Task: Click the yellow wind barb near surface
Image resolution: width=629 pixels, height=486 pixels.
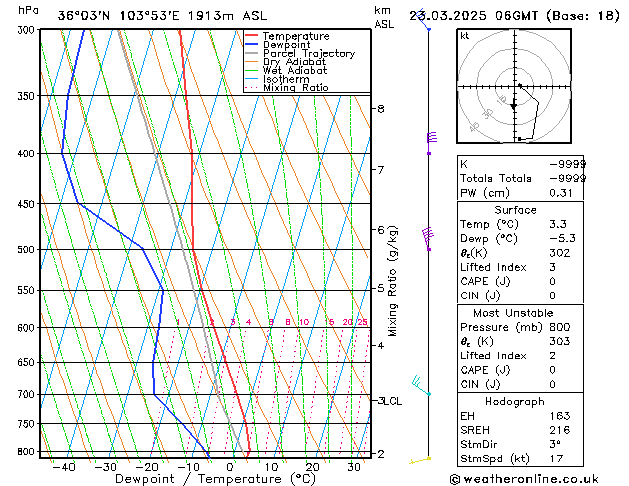Action: tap(420, 460)
